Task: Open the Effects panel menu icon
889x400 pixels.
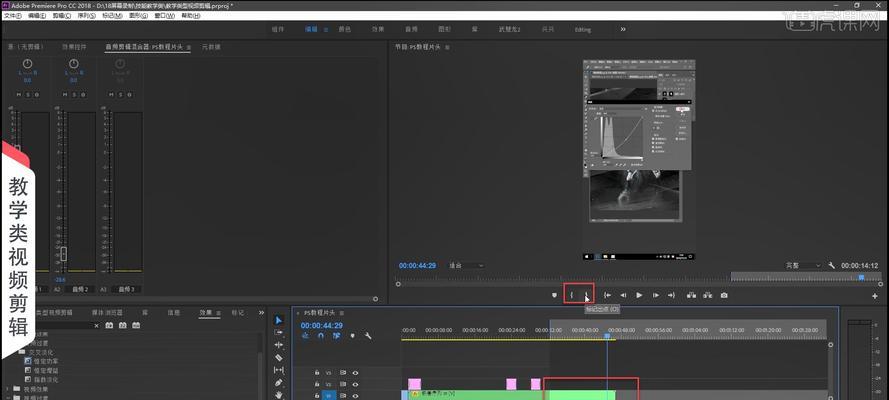Action: click(219, 313)
